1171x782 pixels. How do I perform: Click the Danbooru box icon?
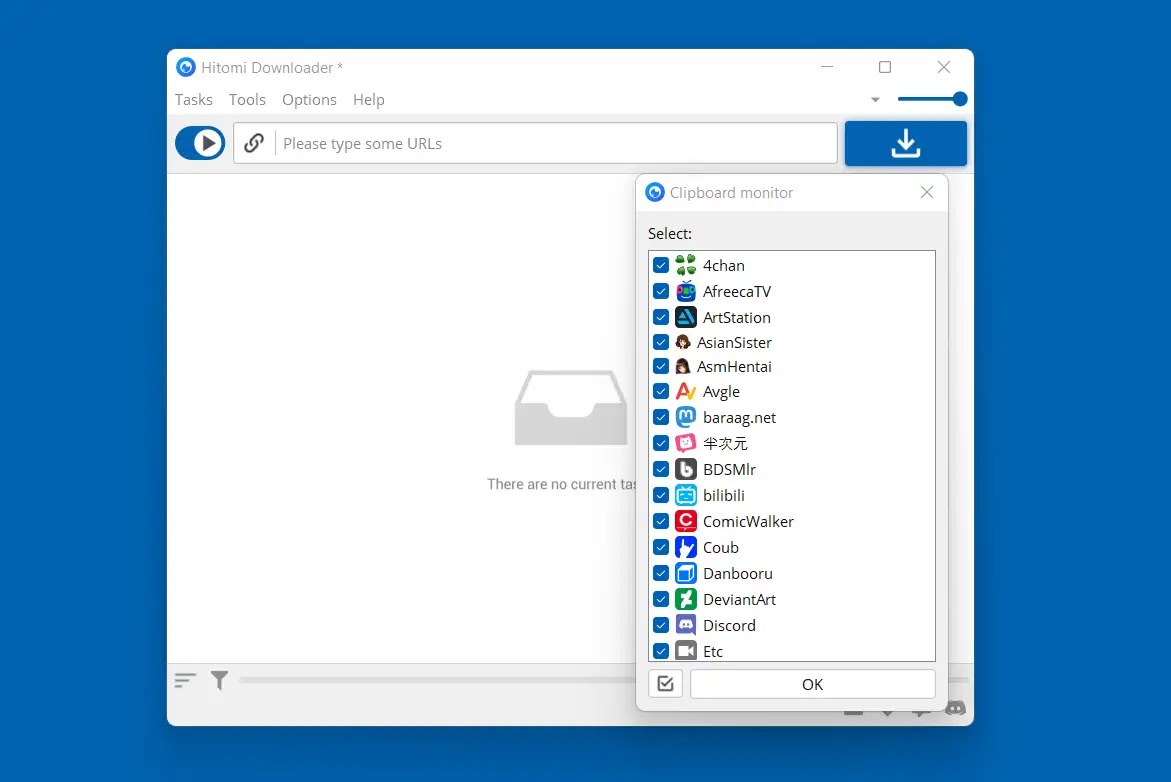[686, 574]
